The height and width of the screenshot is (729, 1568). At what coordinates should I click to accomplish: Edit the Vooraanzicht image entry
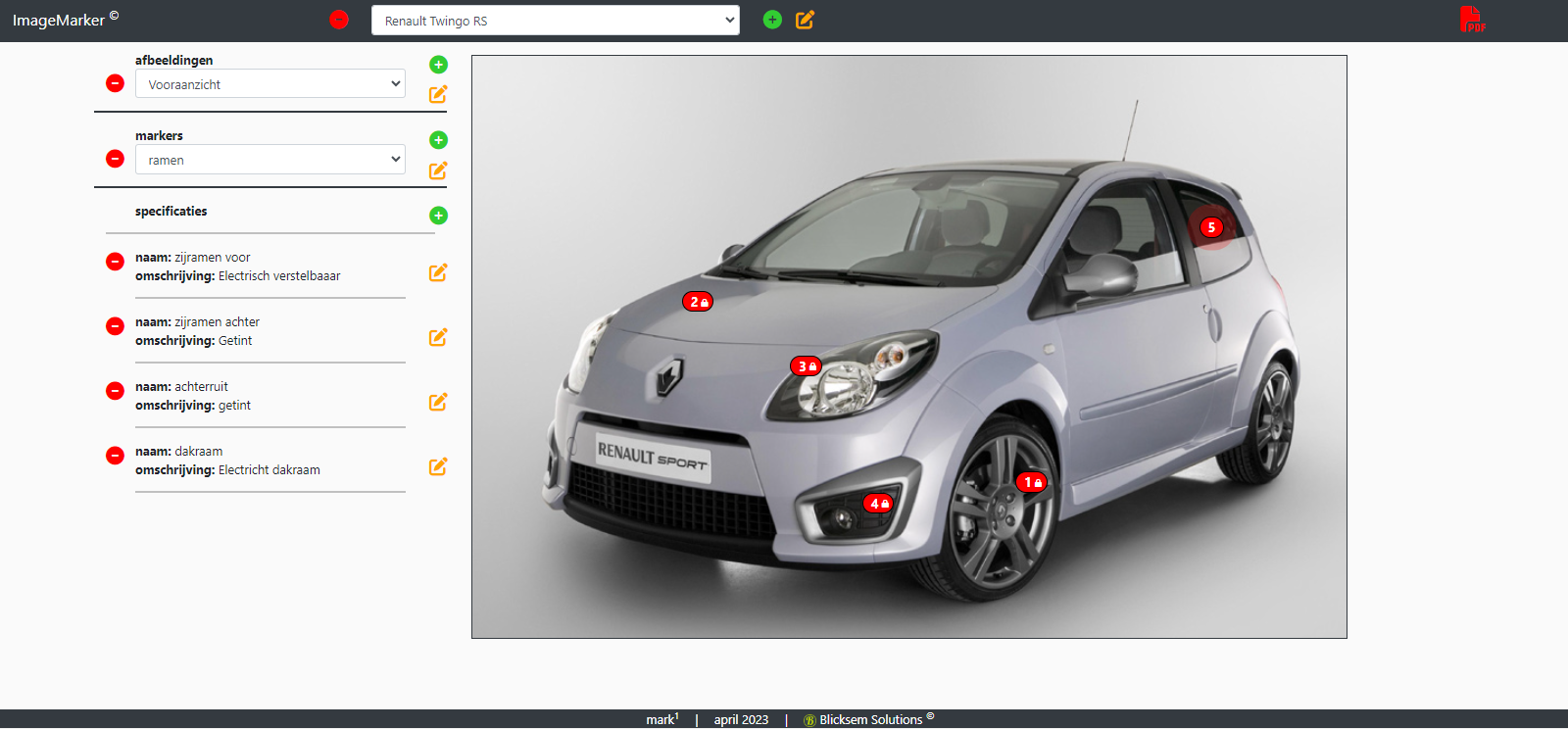tap(438, 94)
